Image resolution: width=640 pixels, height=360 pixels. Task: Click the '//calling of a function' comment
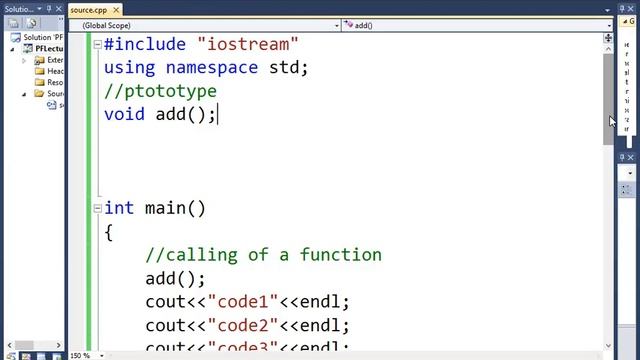point(264,255)
